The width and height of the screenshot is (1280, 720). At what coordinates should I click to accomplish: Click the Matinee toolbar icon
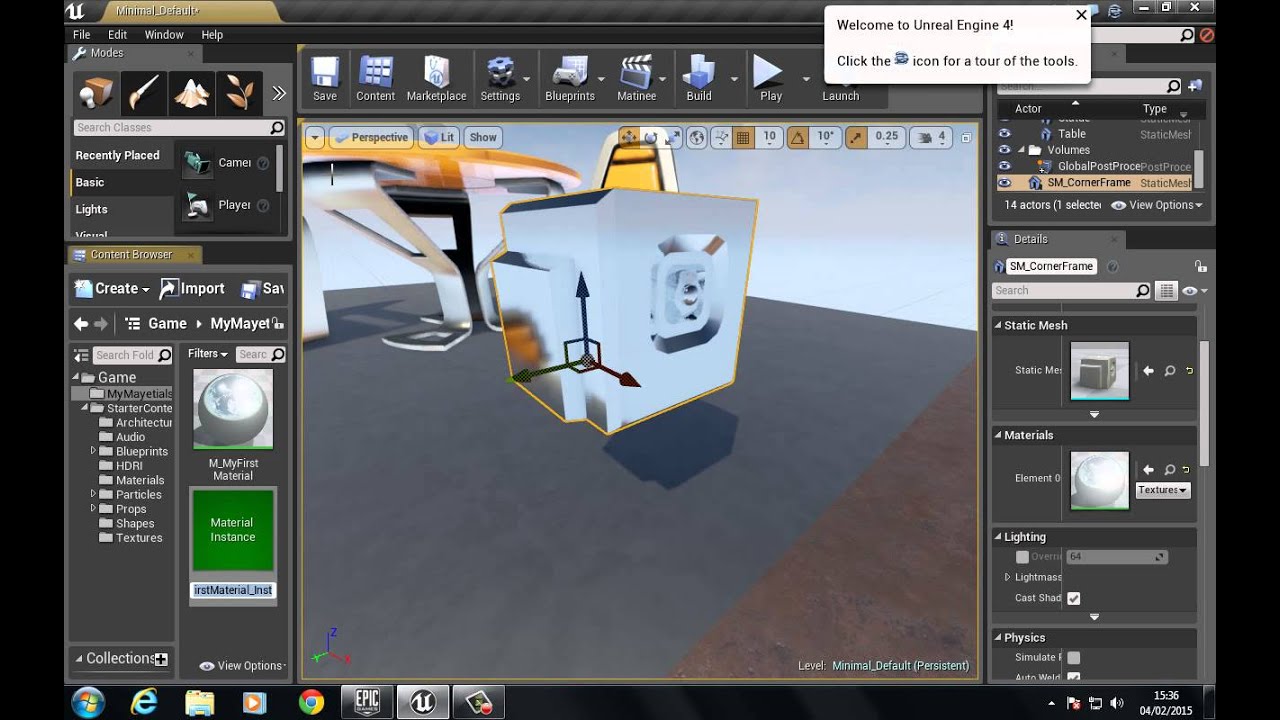pyautogui.click(x=637, y=79)
